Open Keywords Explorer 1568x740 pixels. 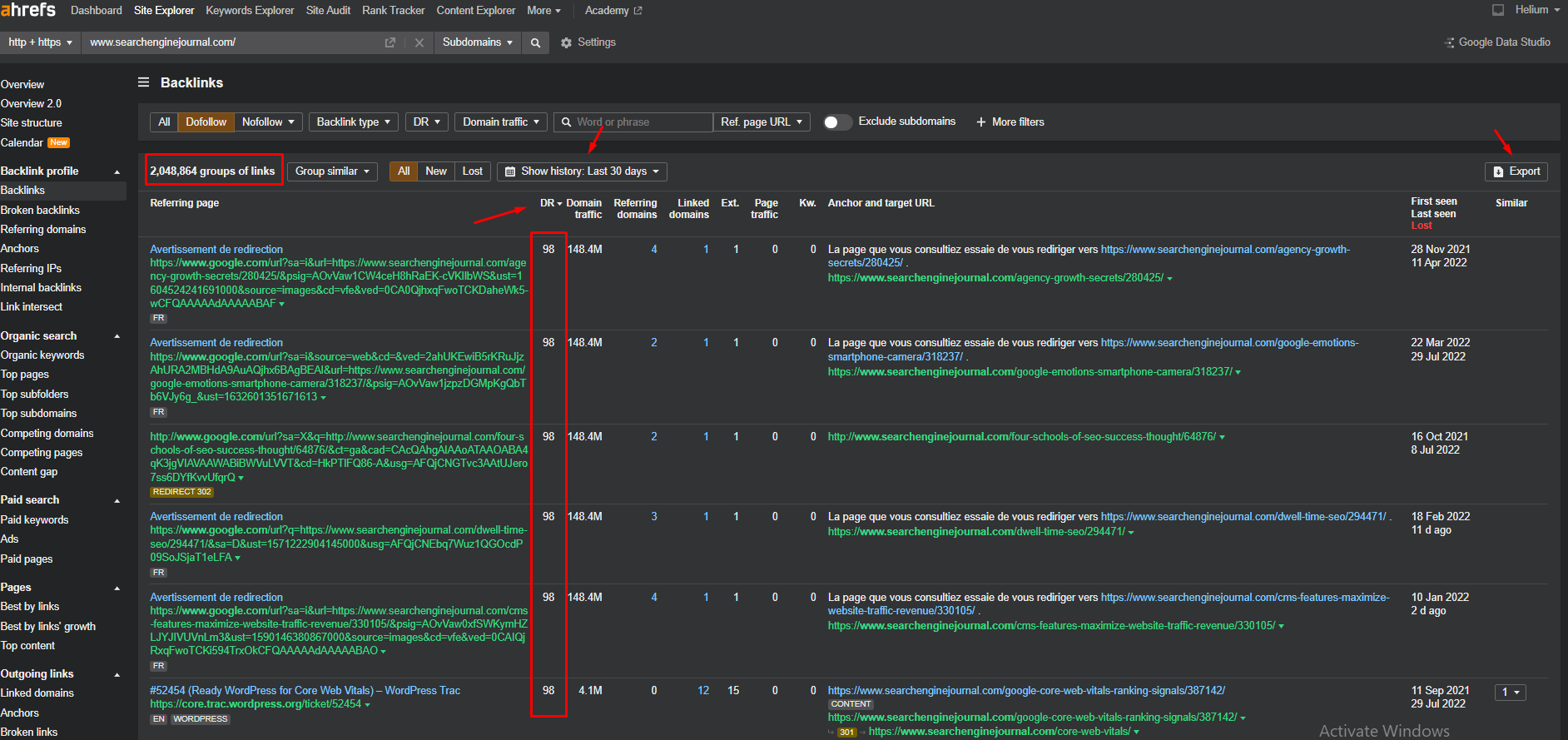[x=250, y=11]
